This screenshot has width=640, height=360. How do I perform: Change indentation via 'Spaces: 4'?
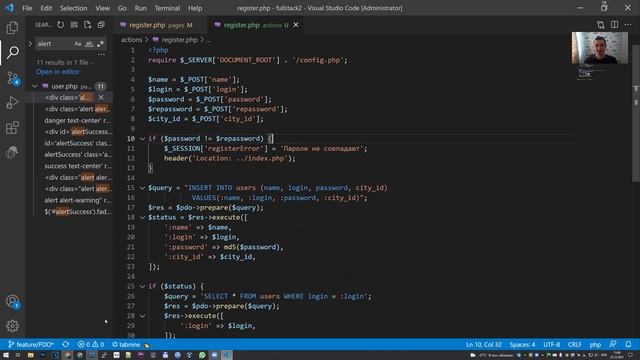(x=522, y=344)
